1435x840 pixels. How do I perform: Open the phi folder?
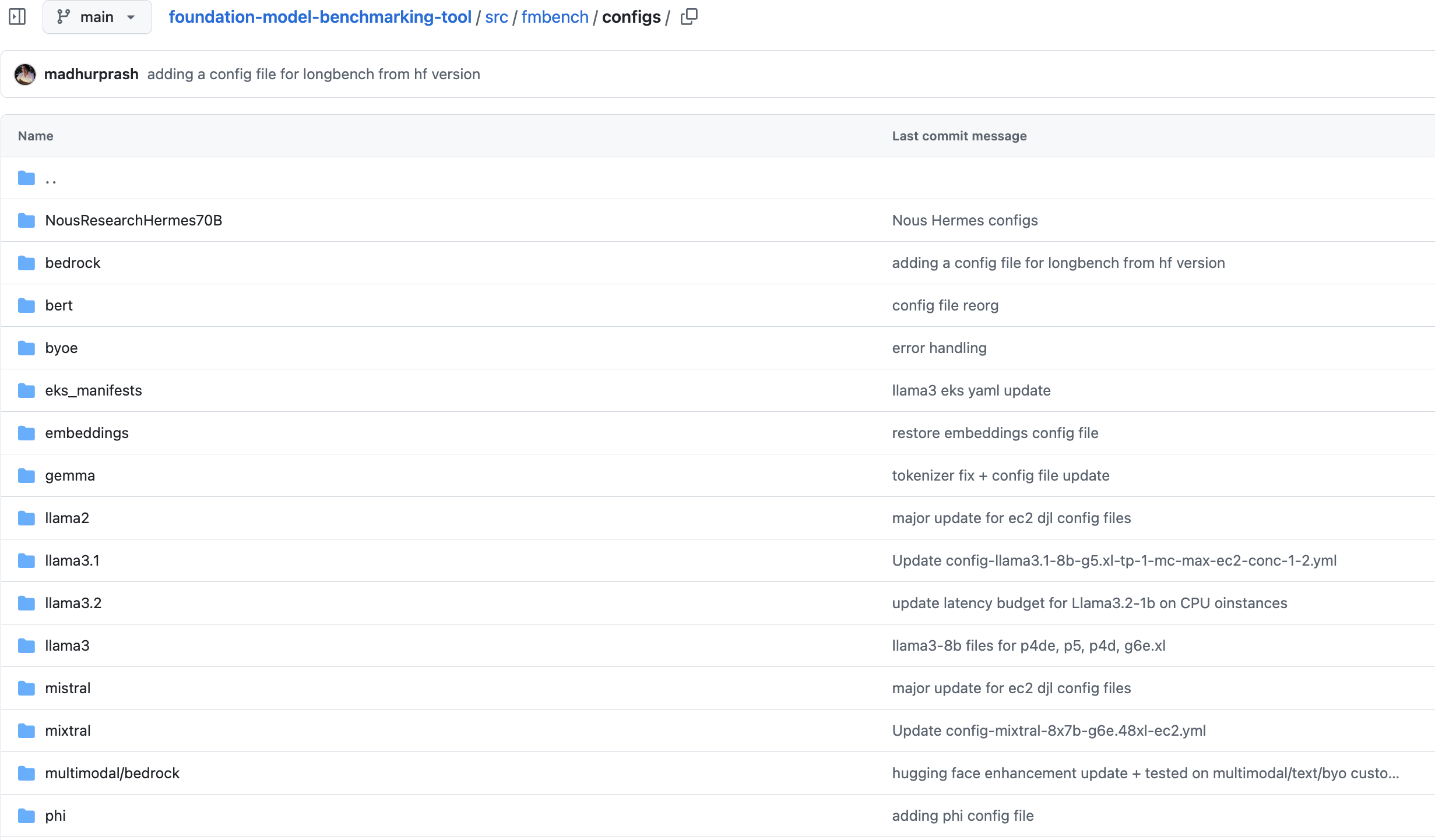point(55,816)
